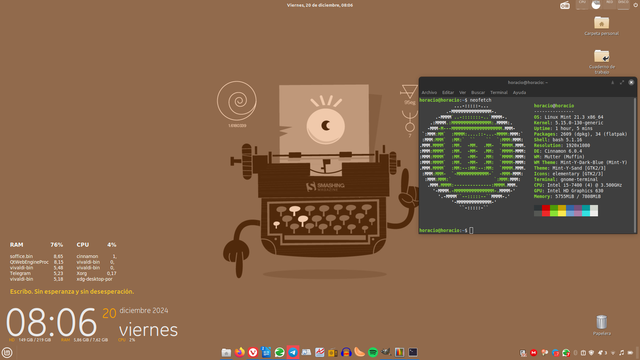Open the blue document app icon
Image resolution: width=640 pixels, height=360 pixels.
[x=266, y=352]
